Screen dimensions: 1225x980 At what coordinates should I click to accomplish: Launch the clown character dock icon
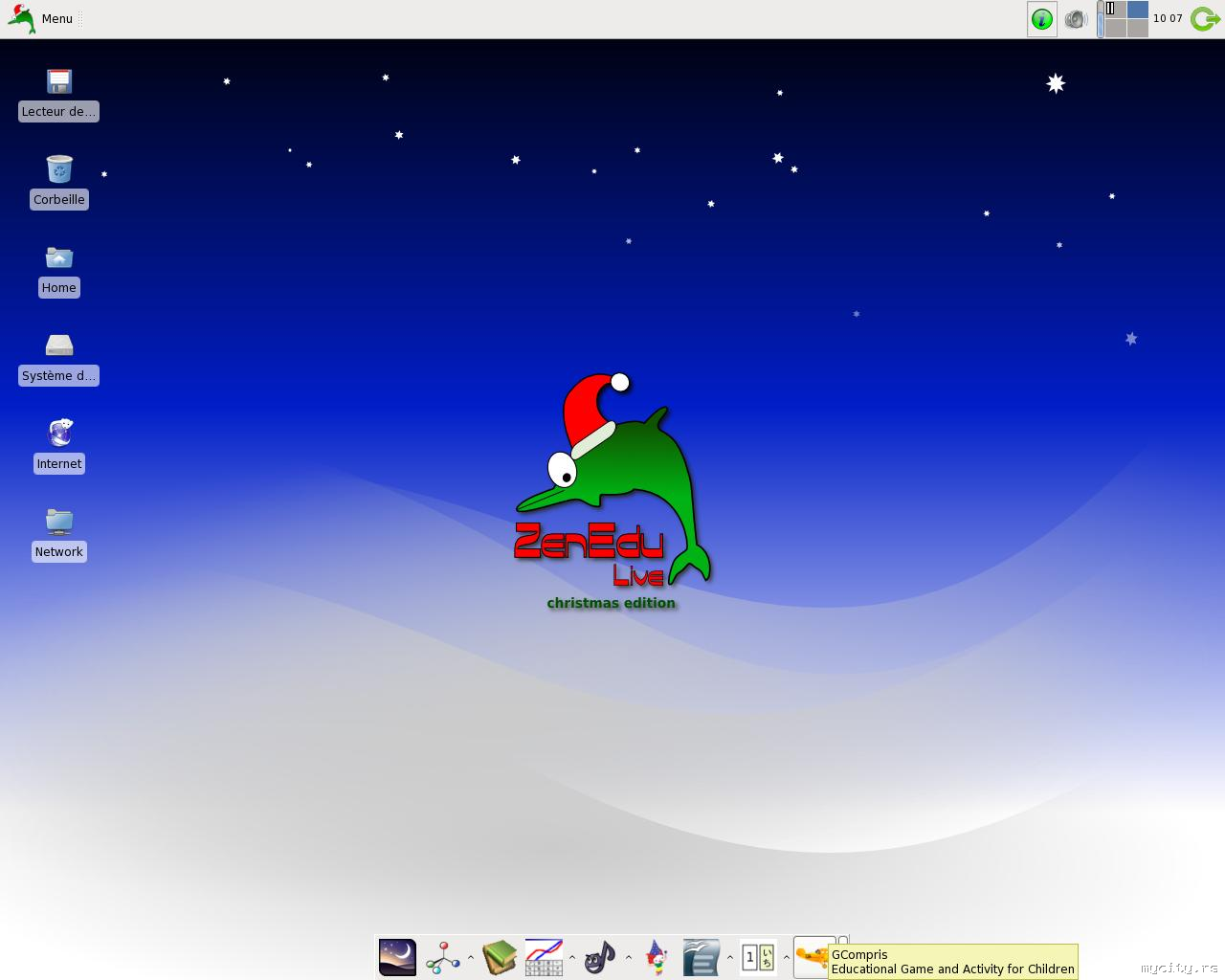(657, 957)
